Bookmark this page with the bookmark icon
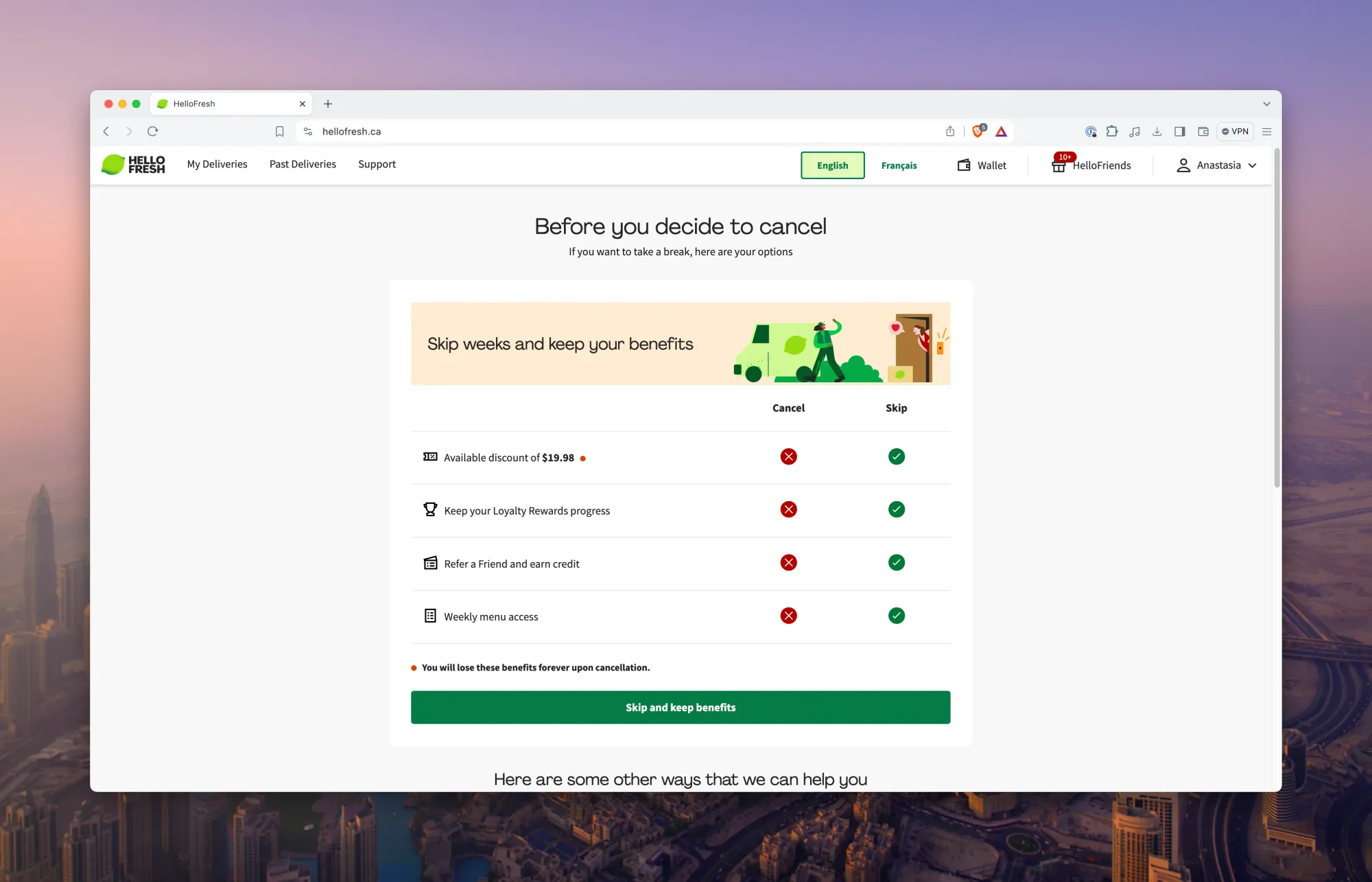Screen dimensions: 1372x882 (280, 131)
